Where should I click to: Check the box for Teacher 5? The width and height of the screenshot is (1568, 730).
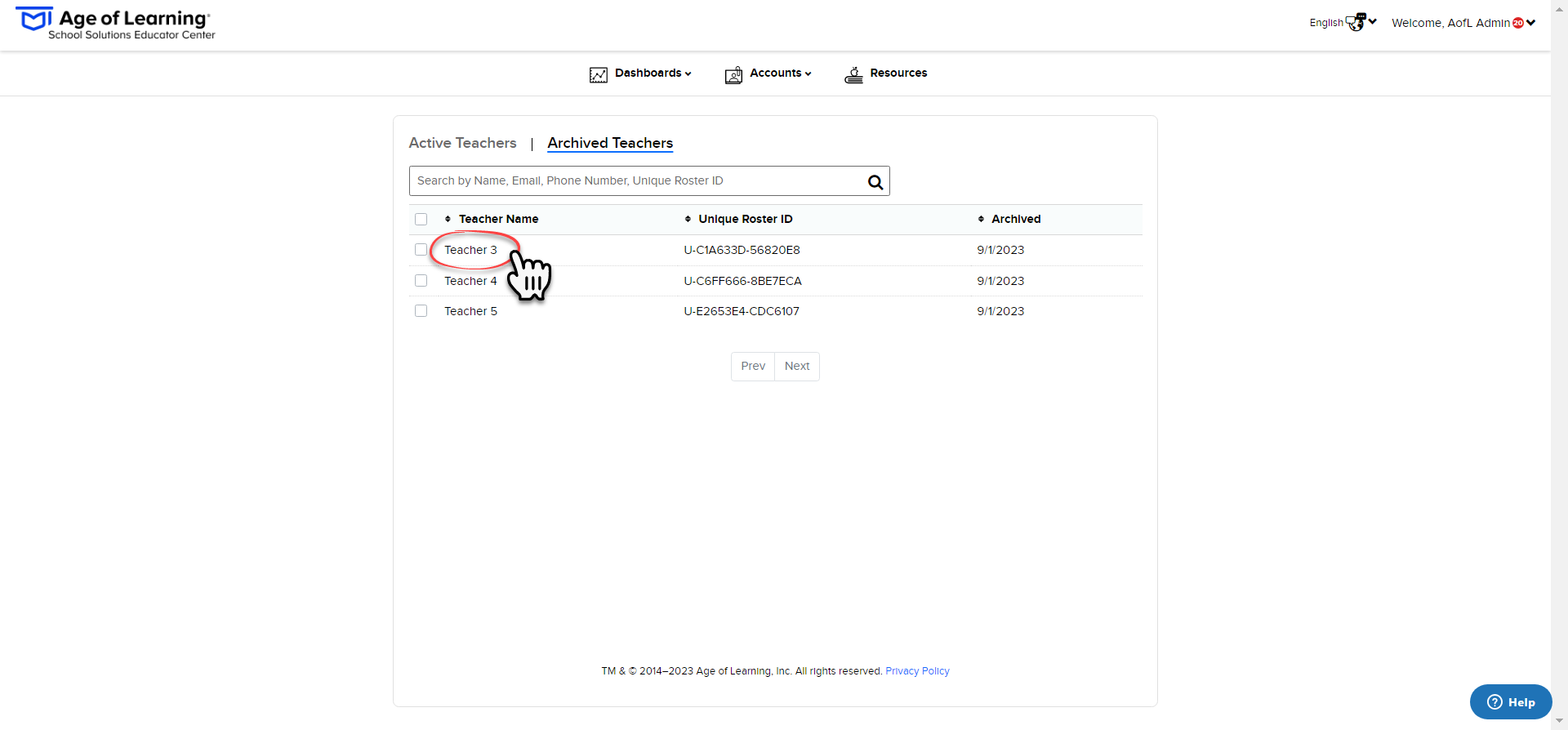[421, 311]
